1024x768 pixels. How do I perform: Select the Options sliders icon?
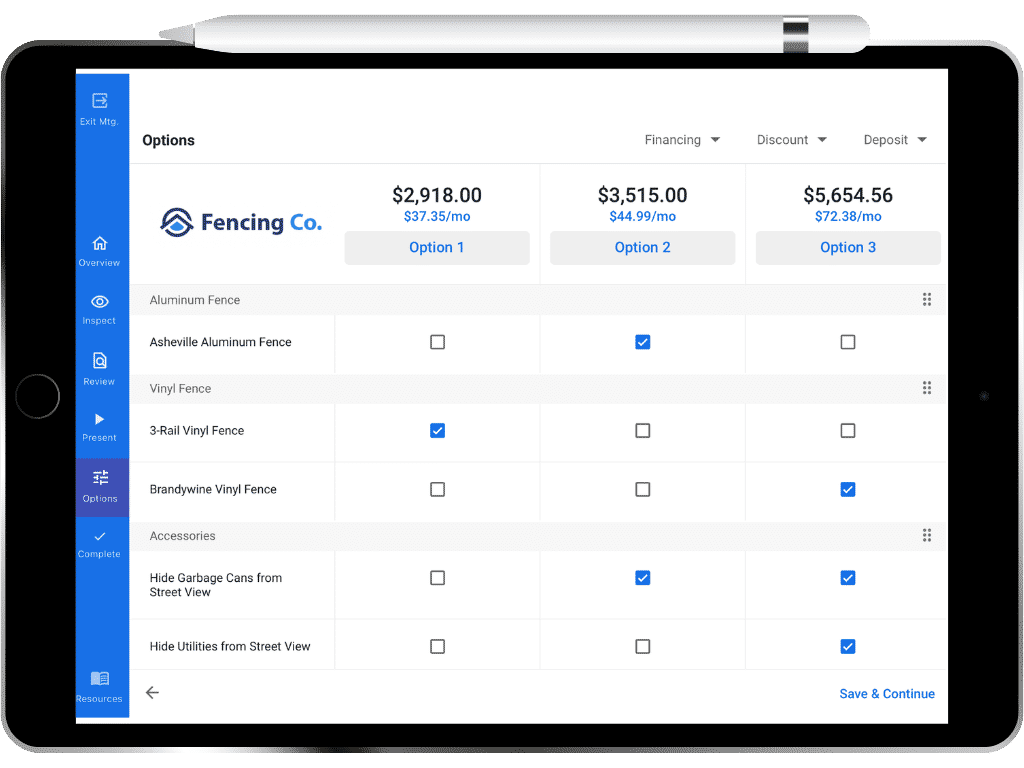pyautogui.click(x=100, y=478)
